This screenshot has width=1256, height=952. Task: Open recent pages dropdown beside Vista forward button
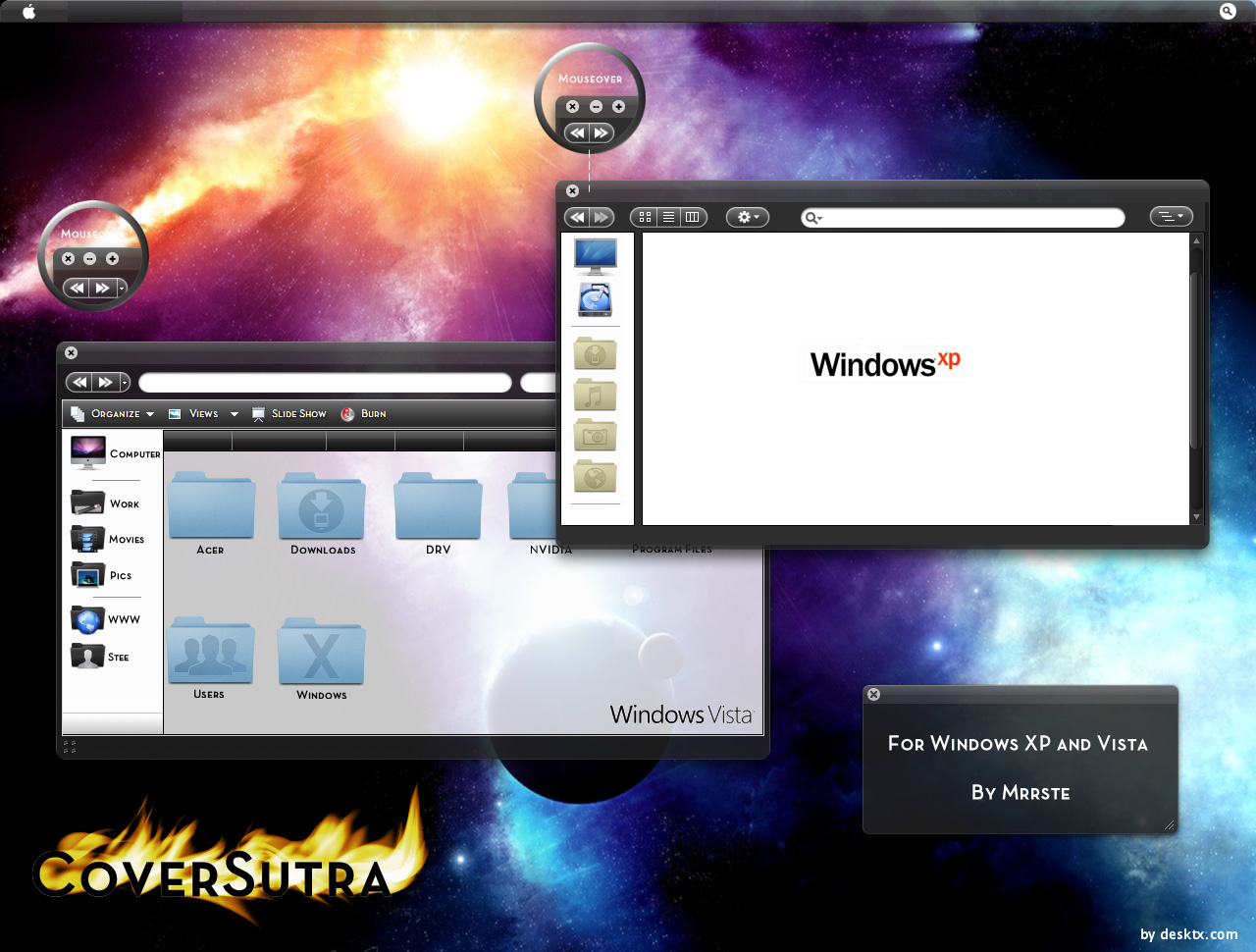[x=125, y=382]
